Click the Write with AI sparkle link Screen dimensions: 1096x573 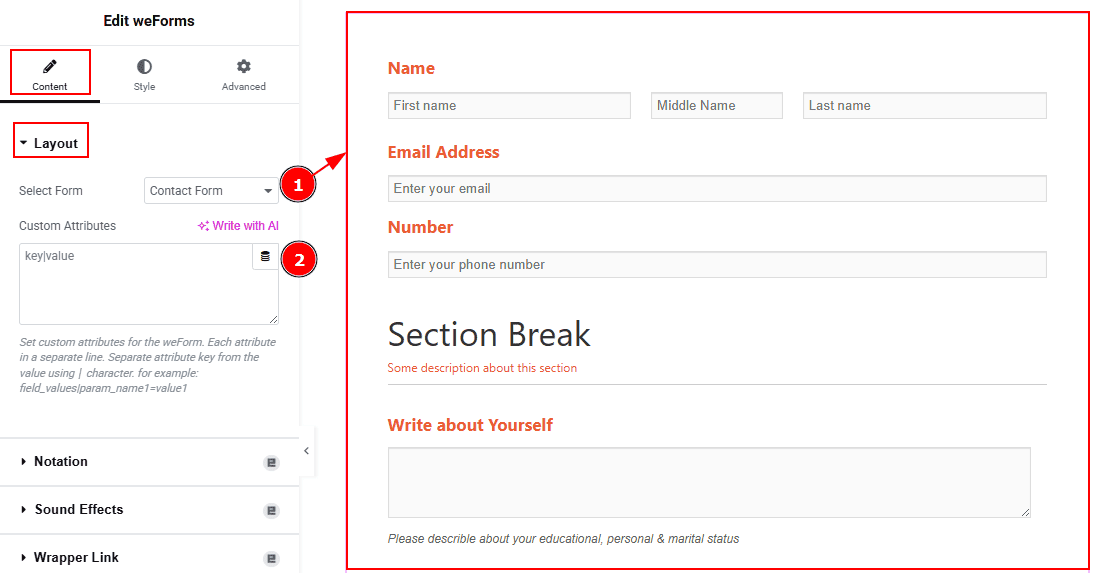(238, 226)
